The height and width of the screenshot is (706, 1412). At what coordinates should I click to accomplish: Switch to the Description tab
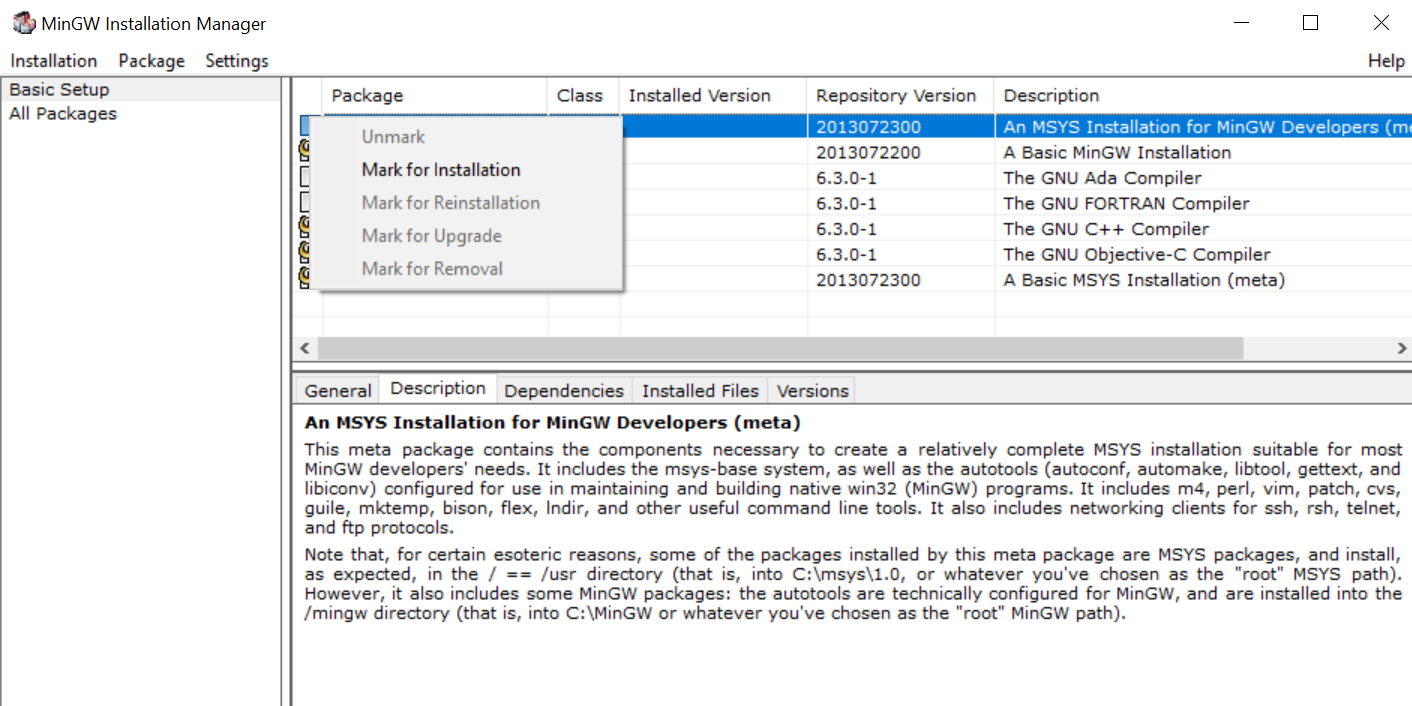tap(438, 389)
